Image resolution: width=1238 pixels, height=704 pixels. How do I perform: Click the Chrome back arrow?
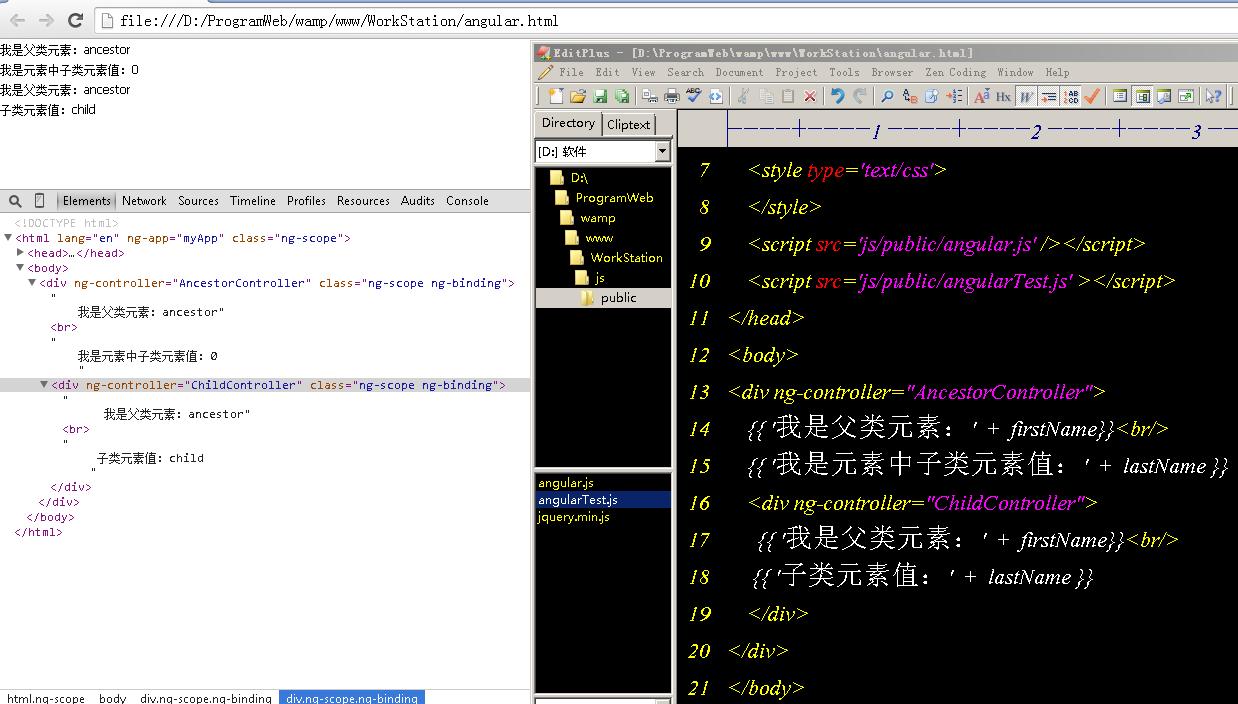coord(17,20)
